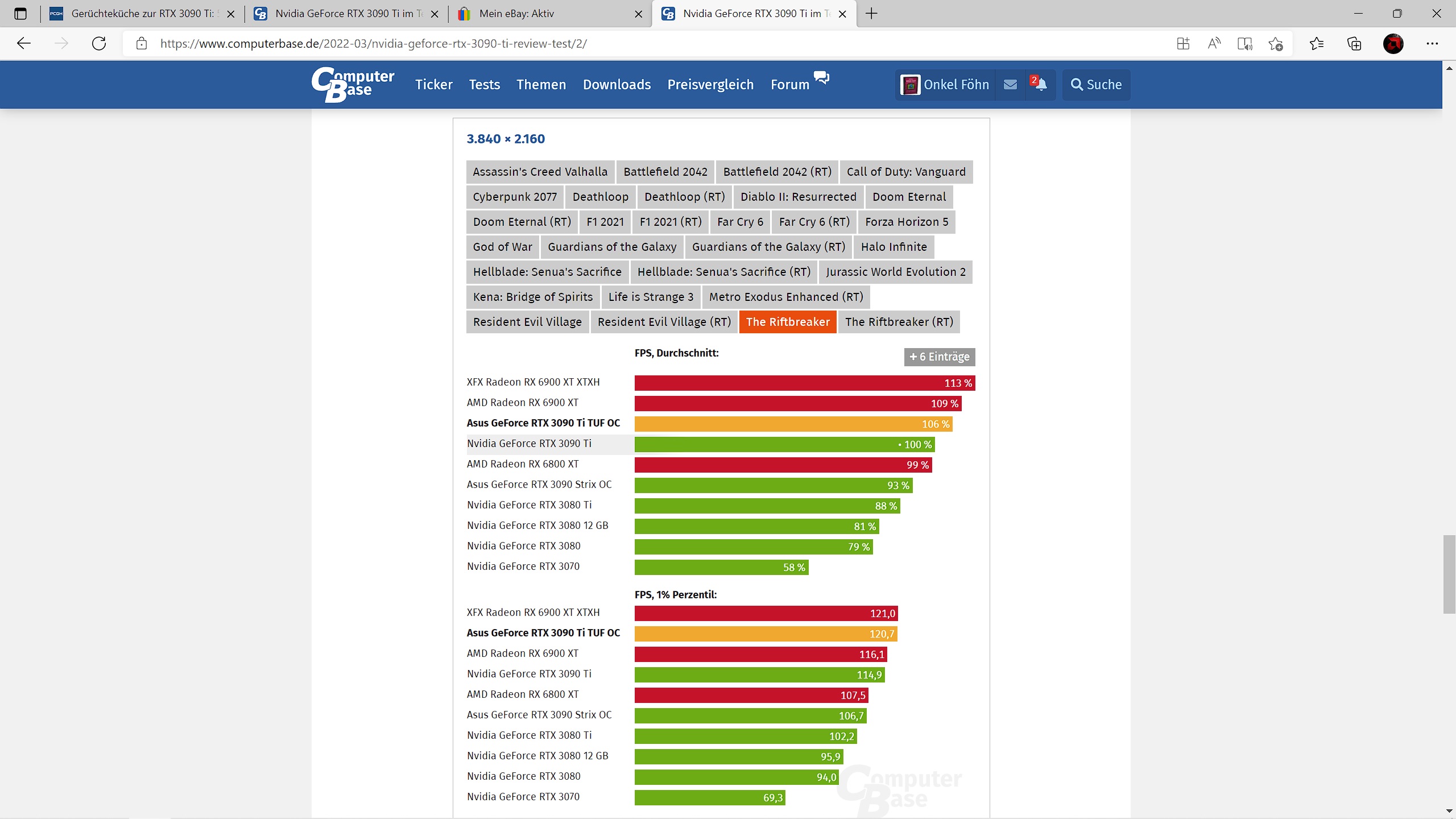Select the Cyberpunk 2077 benchmark toggle
The width and height of the screenshot is (1456, 819).
[x=515, y=197]
